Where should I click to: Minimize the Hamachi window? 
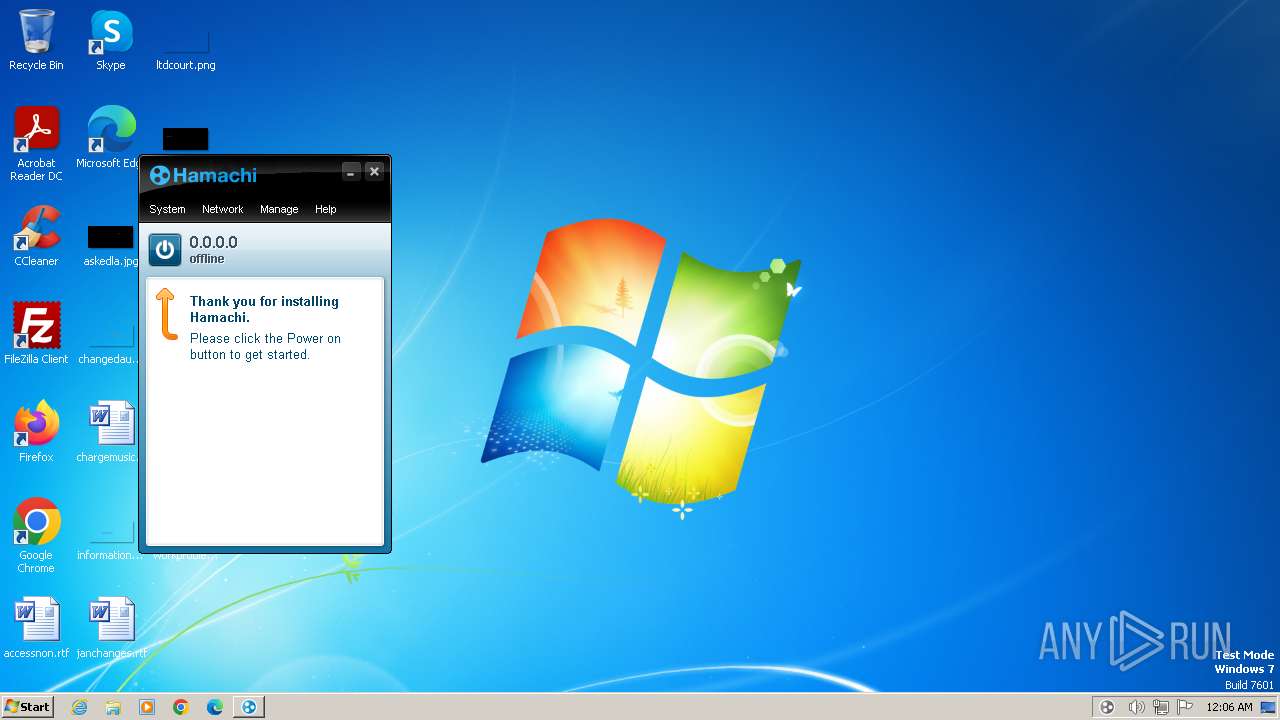pyautogui.click(x=351, y=172)
